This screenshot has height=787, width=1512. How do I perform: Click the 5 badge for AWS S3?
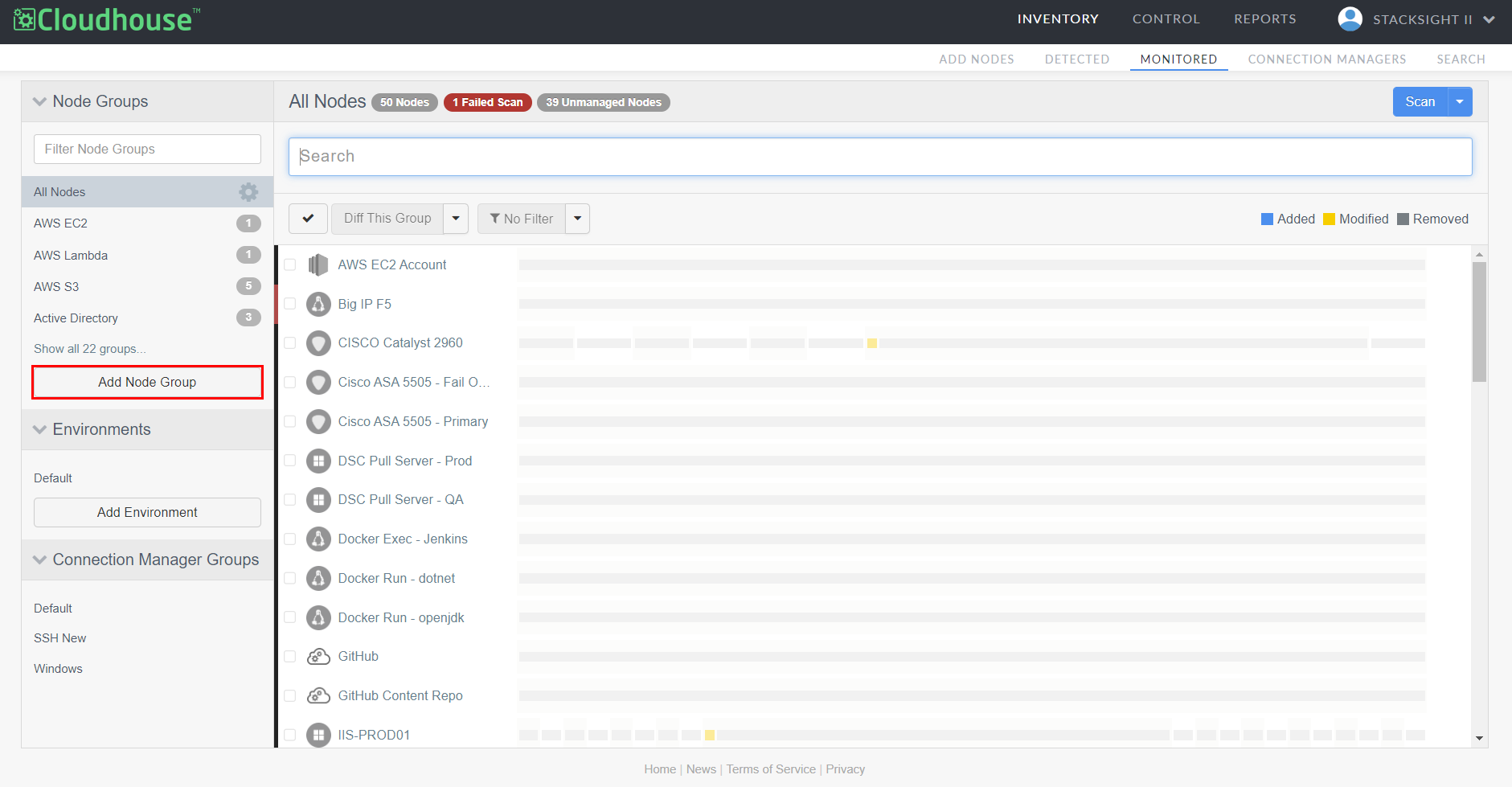[x=248, y=286]
